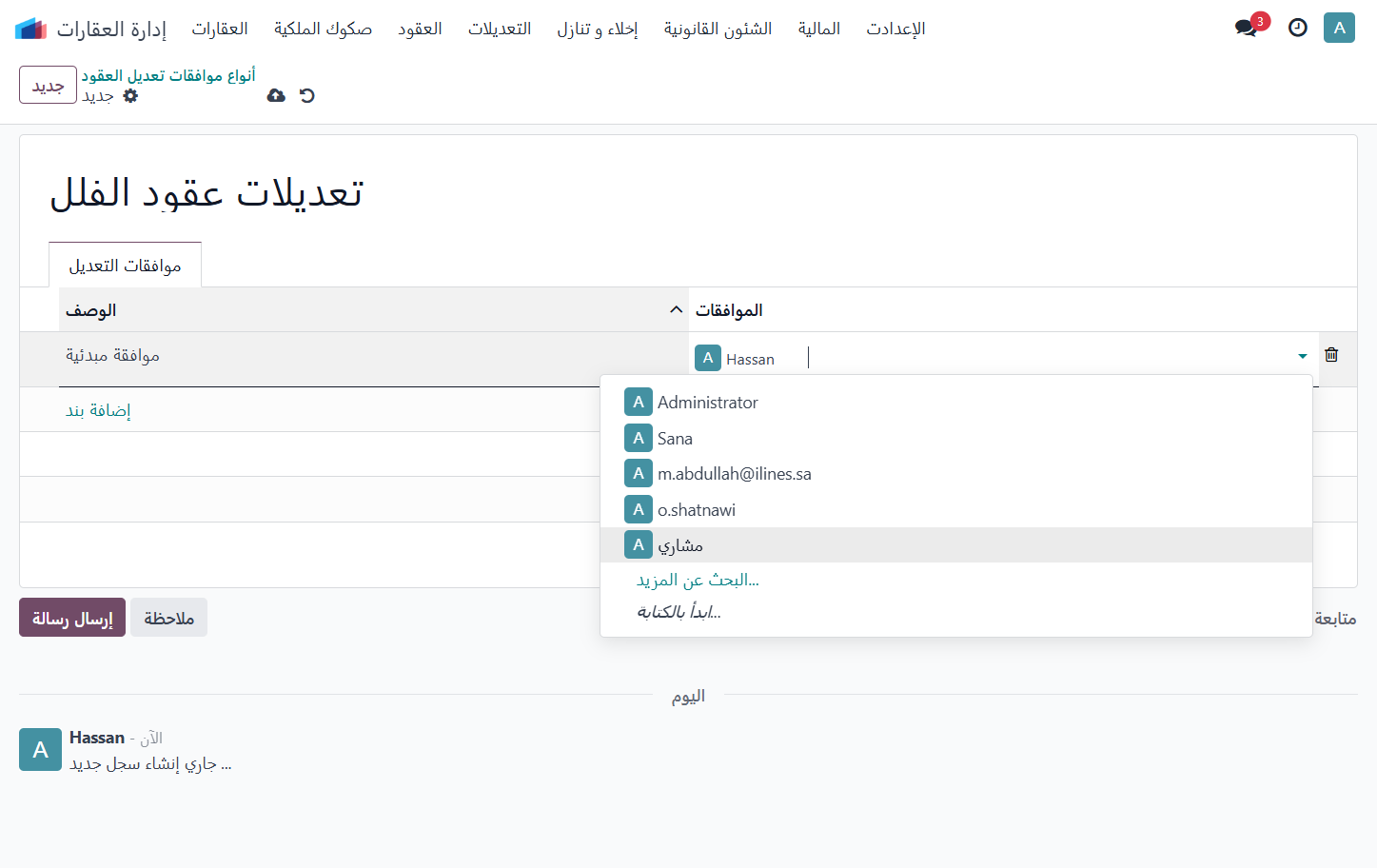Open the إخلاء و تنازل menu
This screenshot has height=868, width=1377.
[x=598, y=29]
